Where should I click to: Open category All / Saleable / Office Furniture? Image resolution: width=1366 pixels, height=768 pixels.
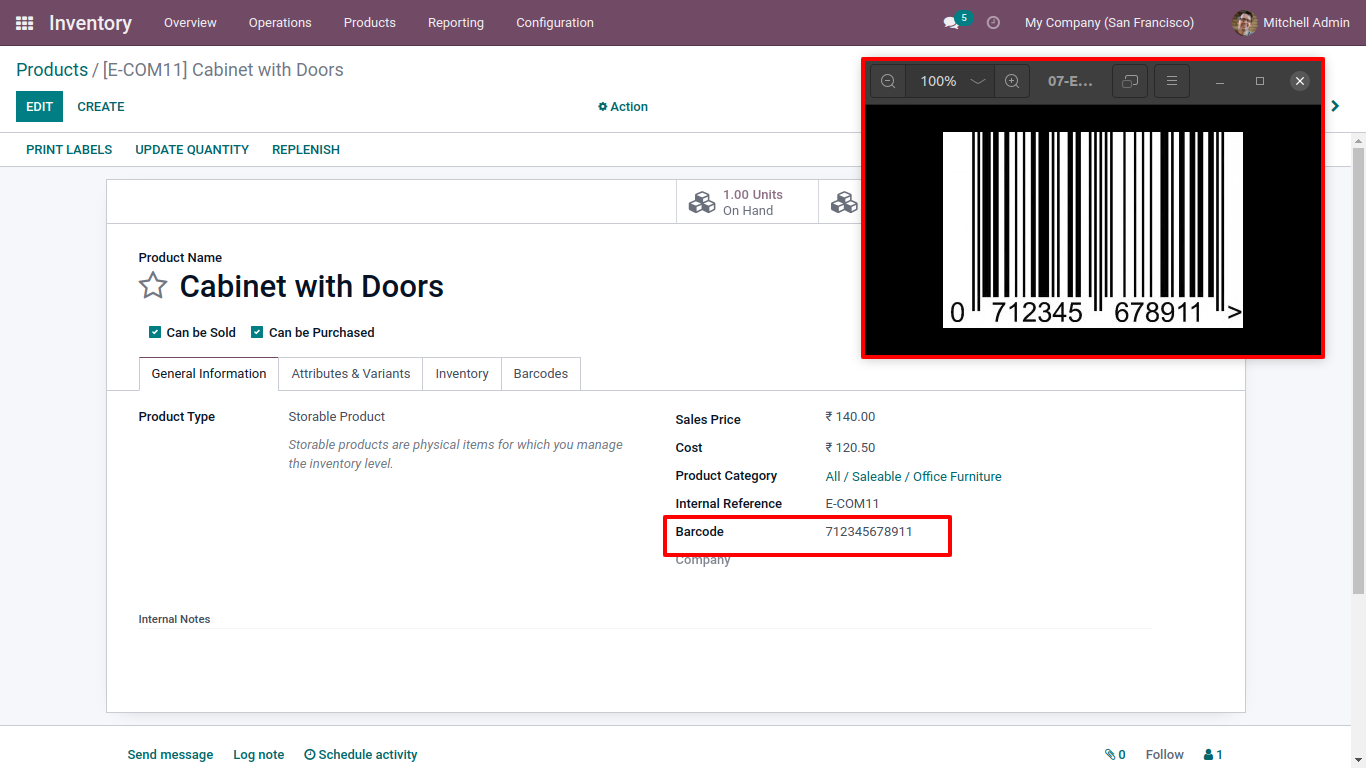point(913,477)
